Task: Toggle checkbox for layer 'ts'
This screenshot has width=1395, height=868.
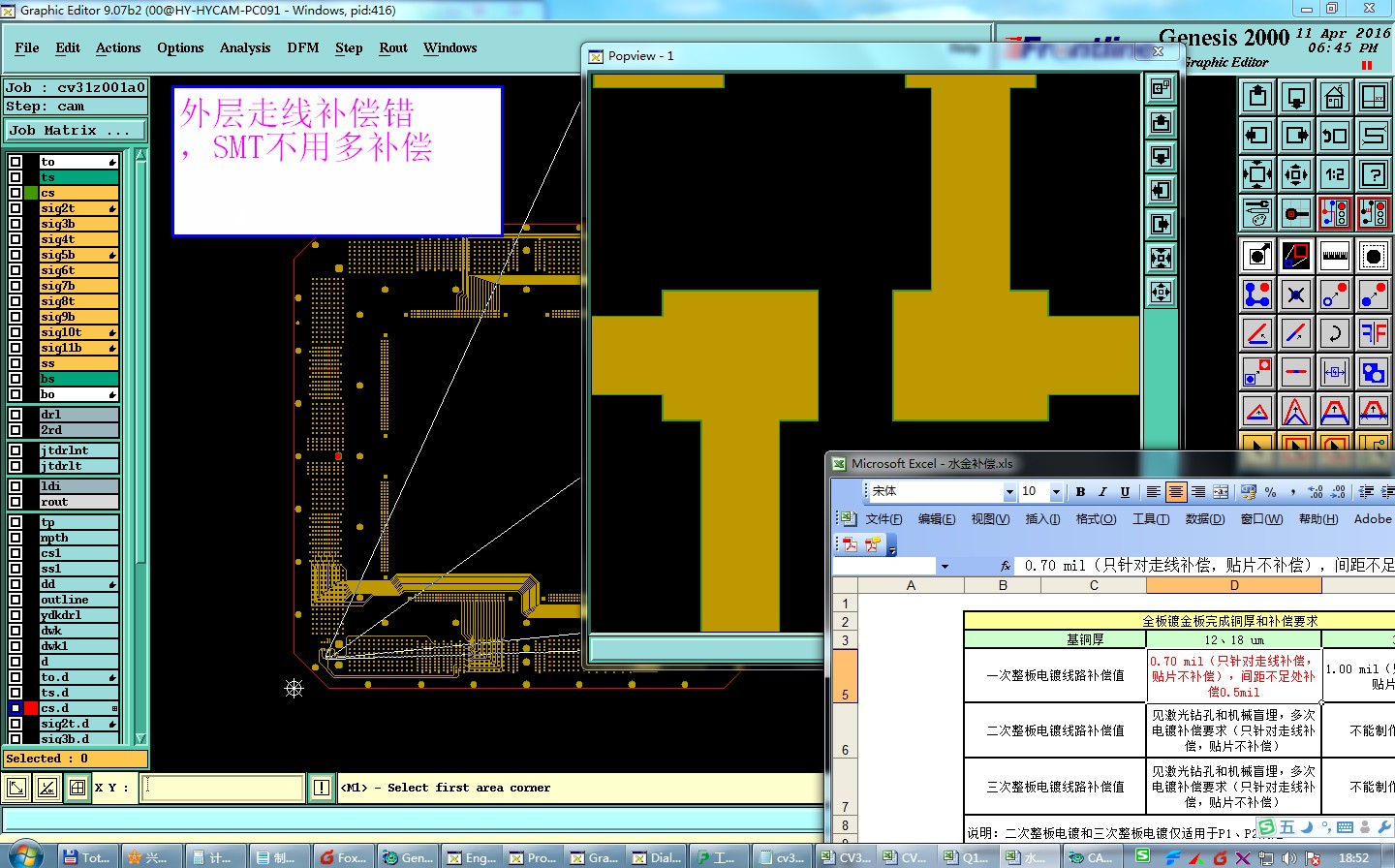Action: 15,177
